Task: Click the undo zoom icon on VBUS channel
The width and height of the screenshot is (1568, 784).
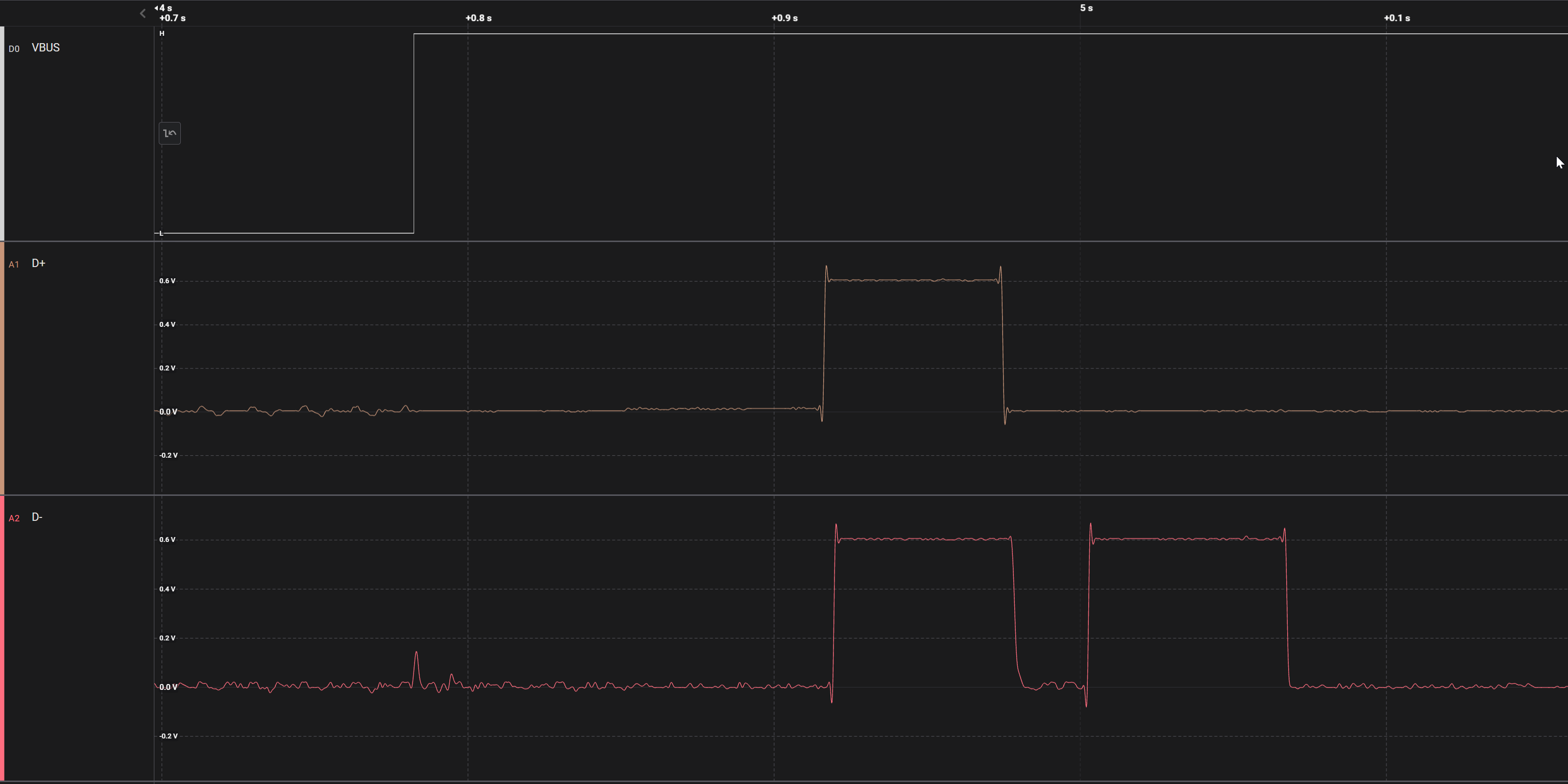Action: tap(170, 133)
